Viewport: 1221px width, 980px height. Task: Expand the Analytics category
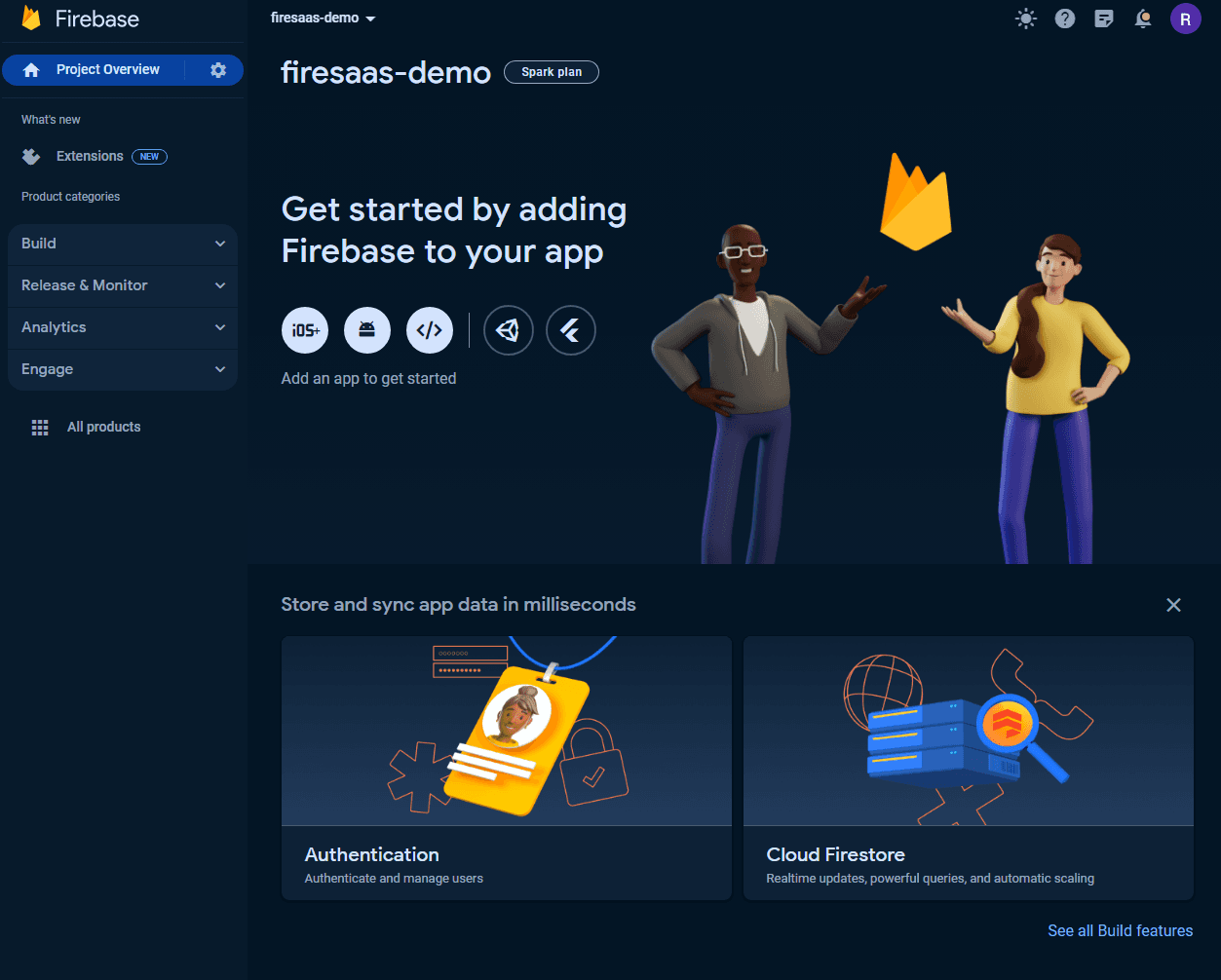123,327
